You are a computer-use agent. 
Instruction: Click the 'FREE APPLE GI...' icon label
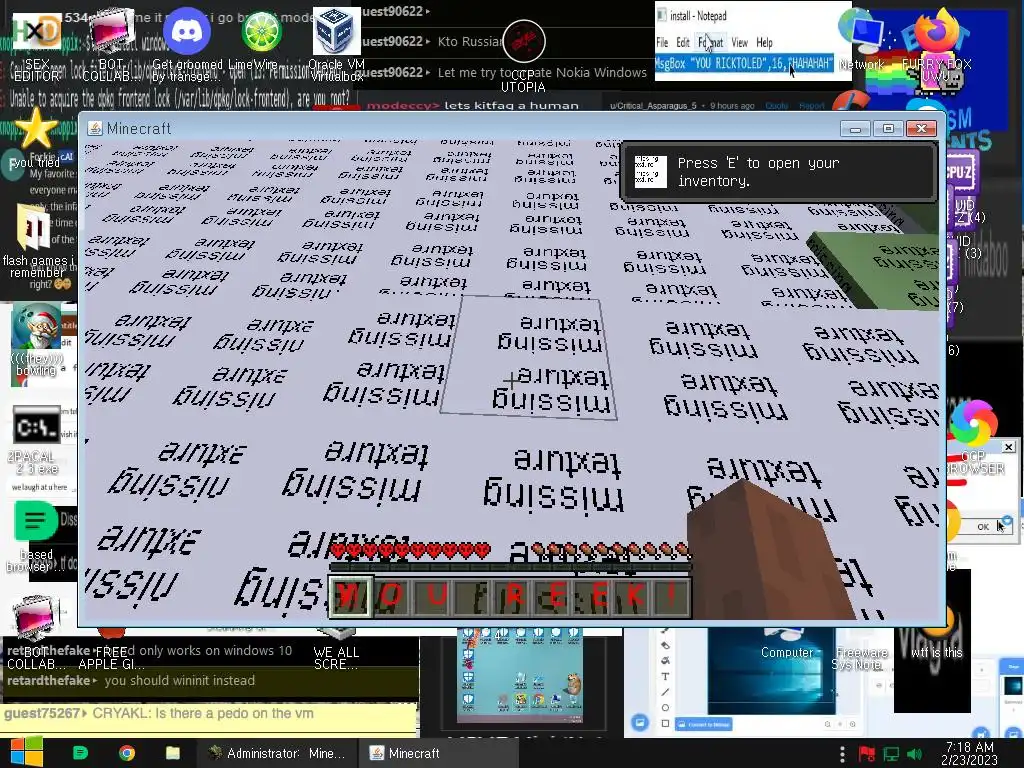(x=111, y=658)
